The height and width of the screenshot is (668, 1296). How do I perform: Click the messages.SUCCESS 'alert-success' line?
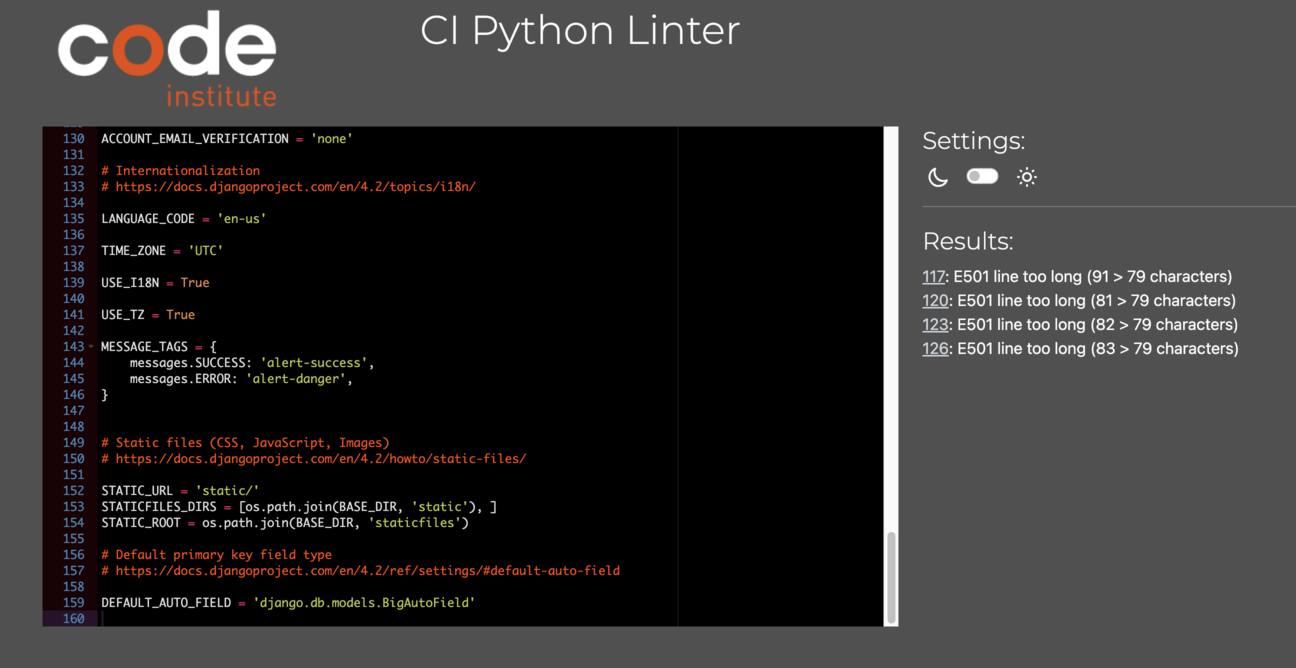click(x=252, y=363)
